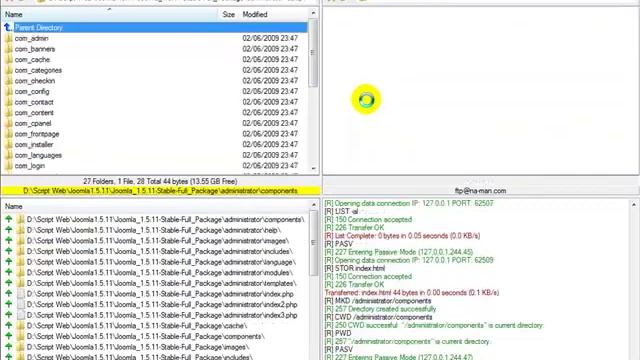
Task: Click the local file list scrollbar thumb
Action: tap(313, 53)
